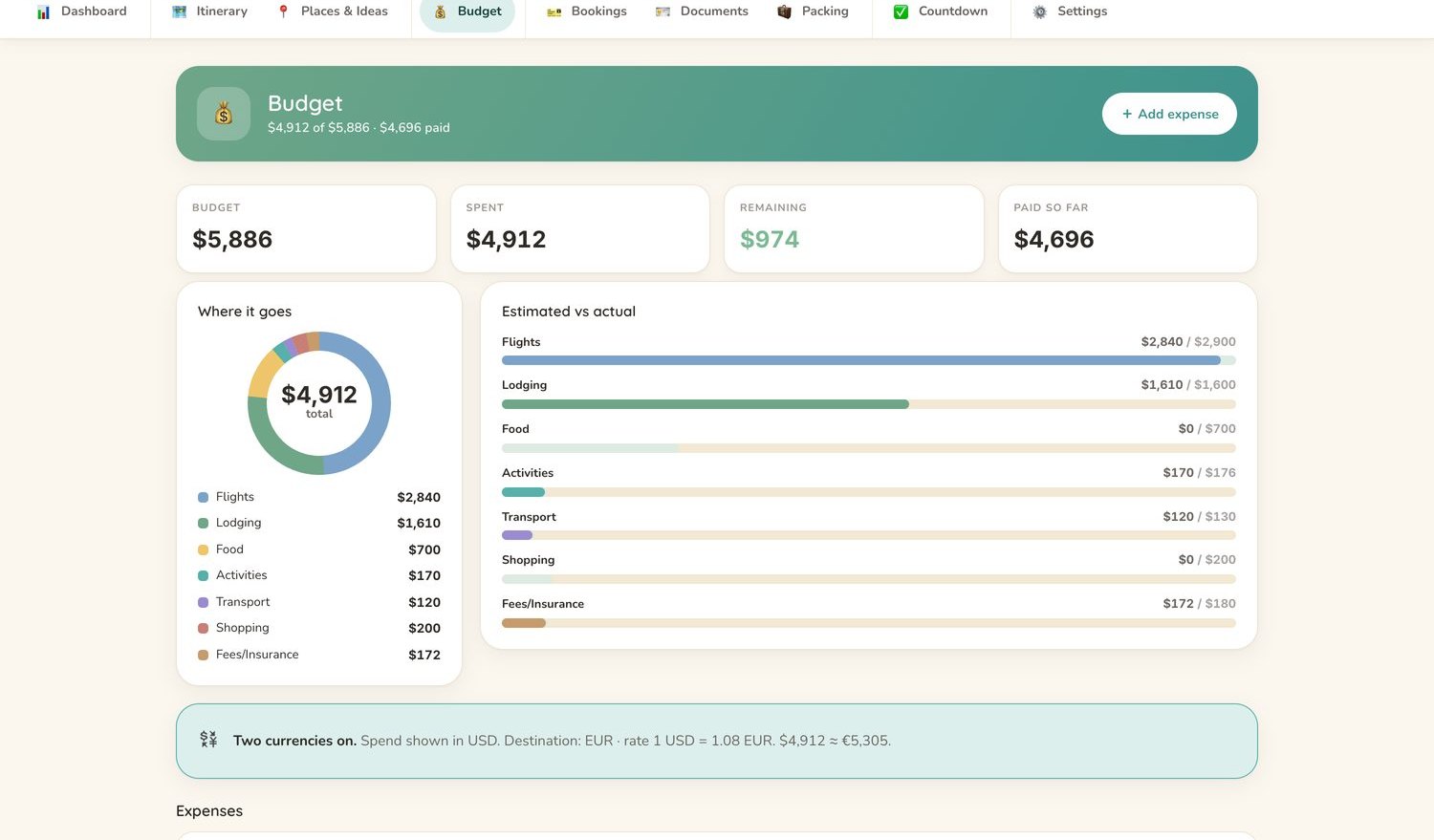Click the $0 / $700 Food value

(x=1207, y=428)
